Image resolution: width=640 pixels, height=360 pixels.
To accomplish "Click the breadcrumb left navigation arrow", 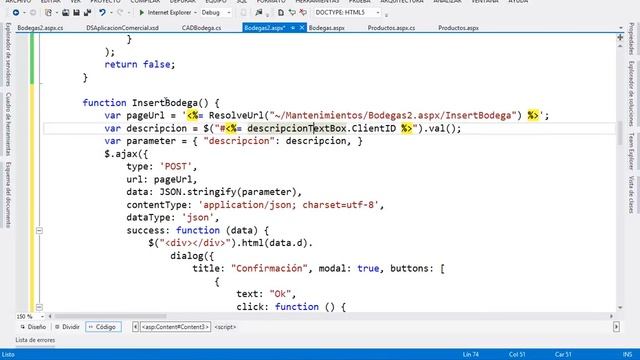I will tap(135, 327).
